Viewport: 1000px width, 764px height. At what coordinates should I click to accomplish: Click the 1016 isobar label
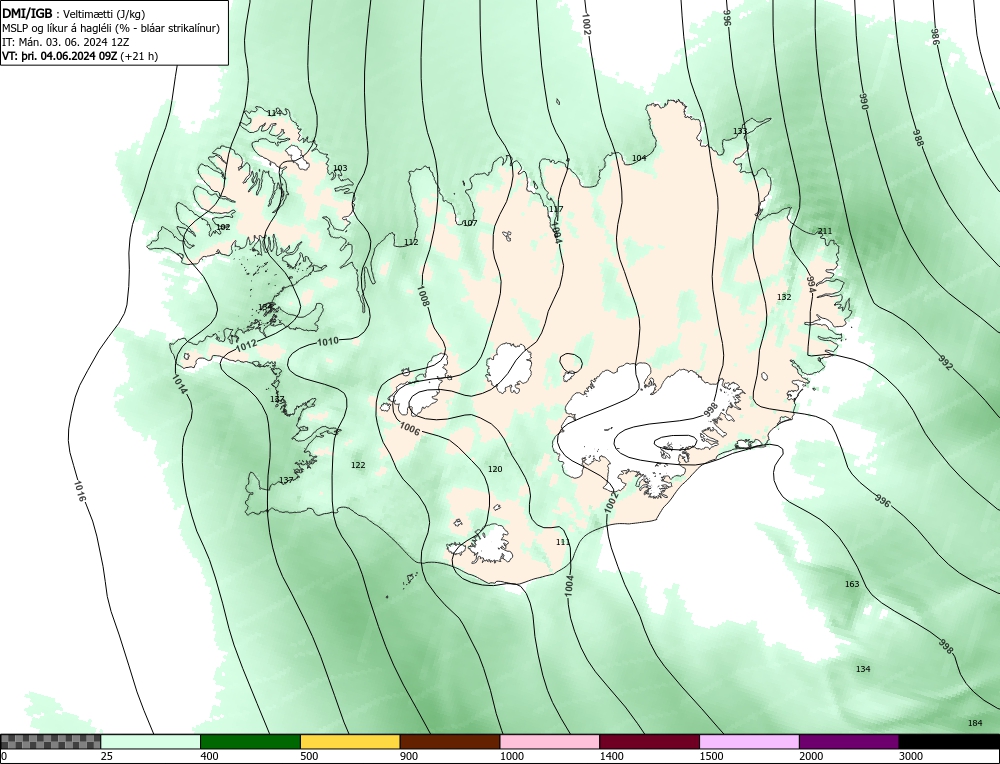[x=79, y=491]
